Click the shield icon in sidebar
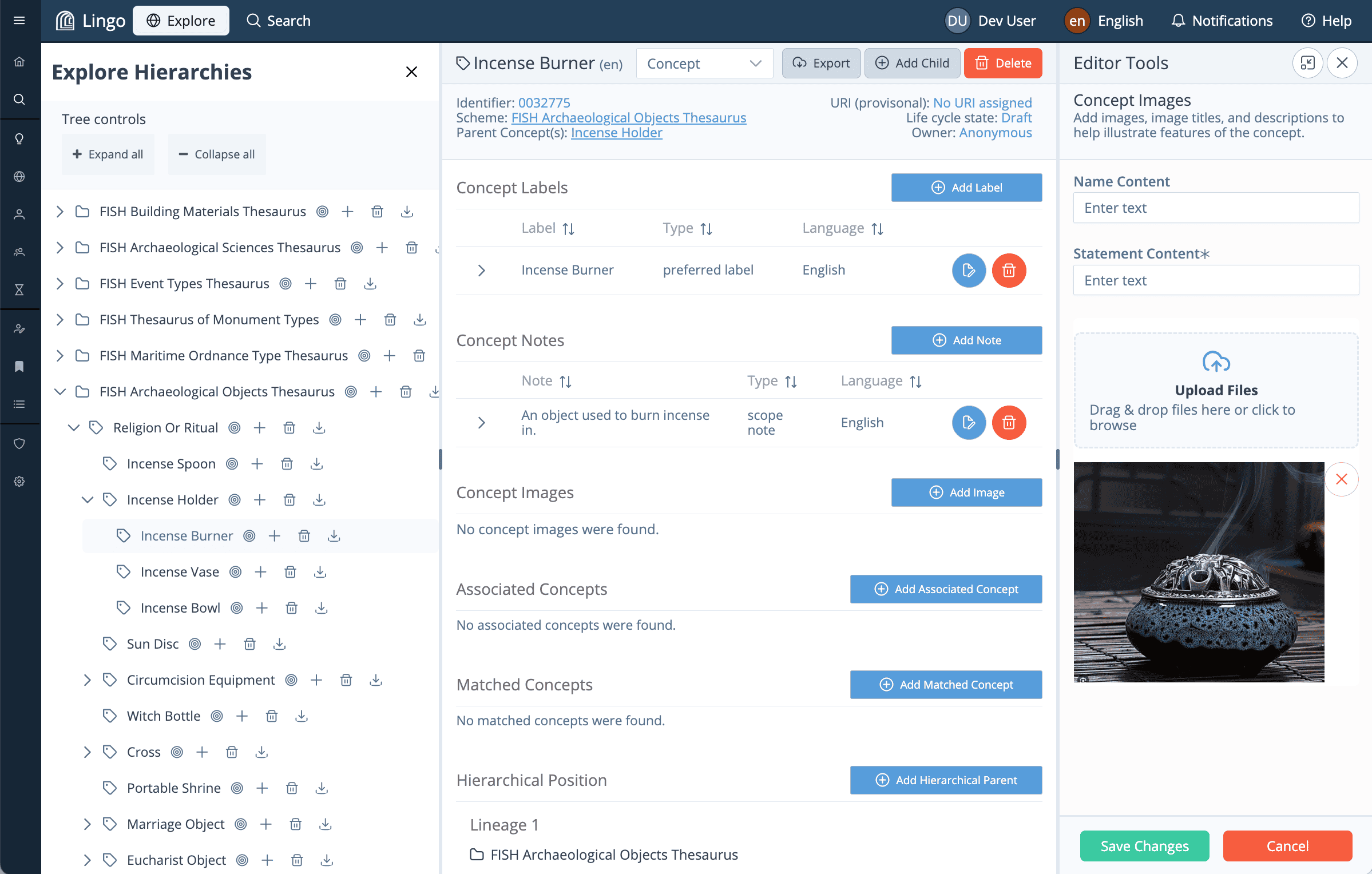 pos(19,444)
